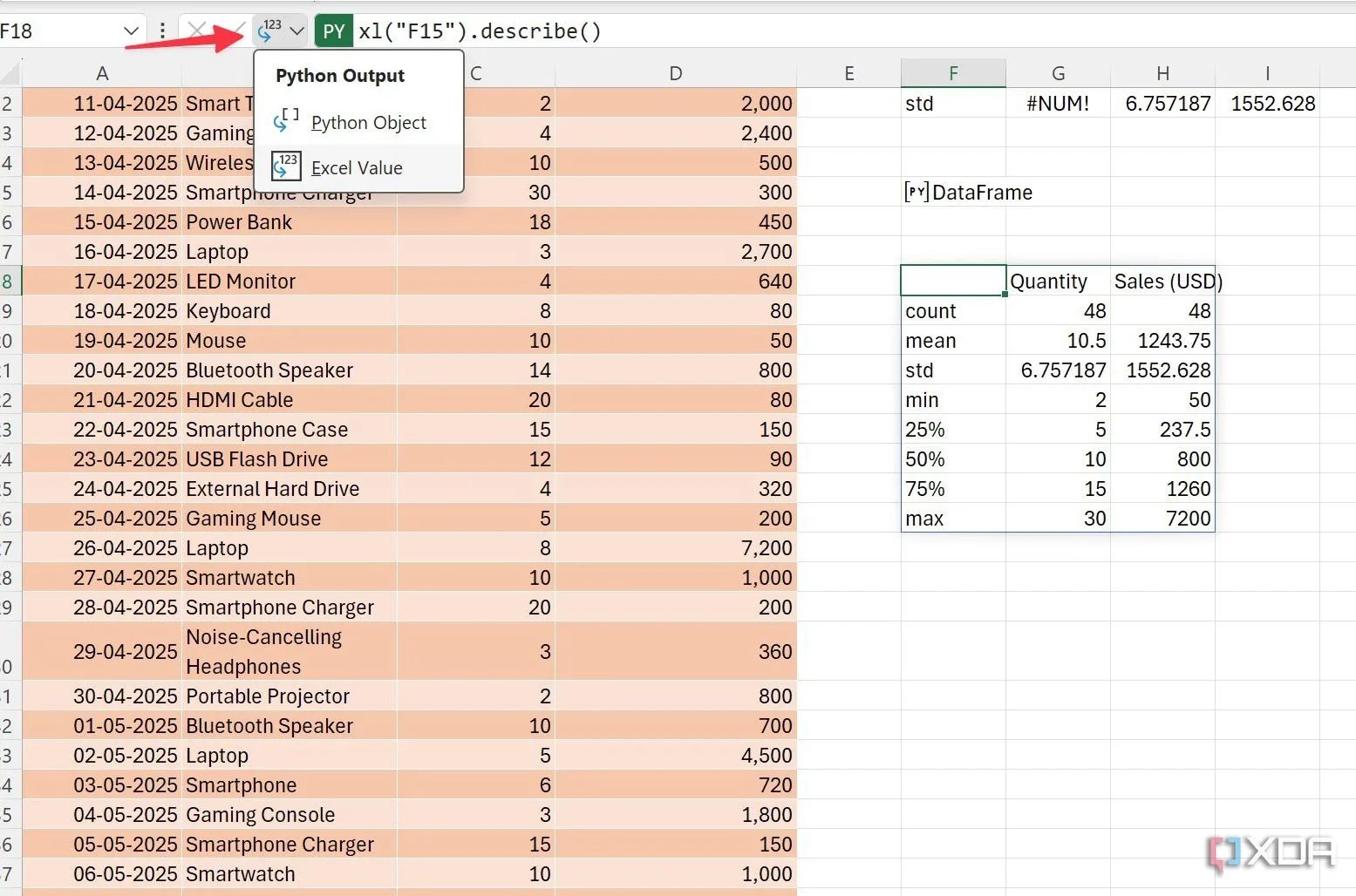
Task: Click the Name Box showing F18
Action: tap(59, 31)
